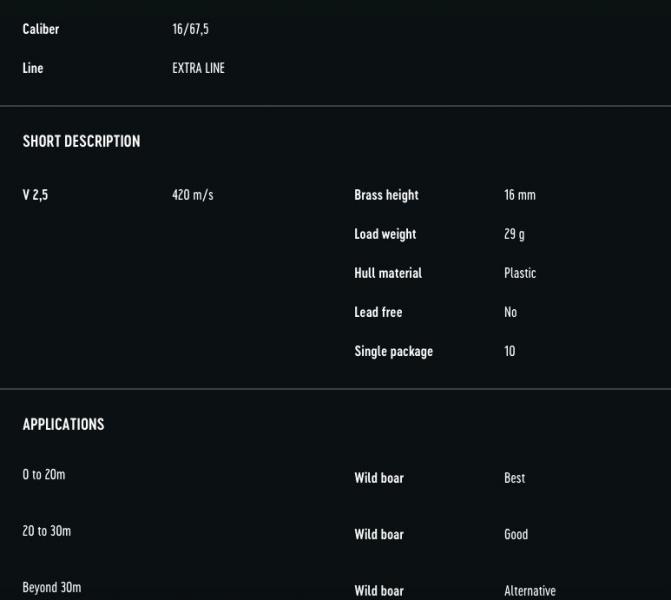The height and width of the screenshot is (600, 671).
Task: Click the Brass height label
Action: [386, 195]
